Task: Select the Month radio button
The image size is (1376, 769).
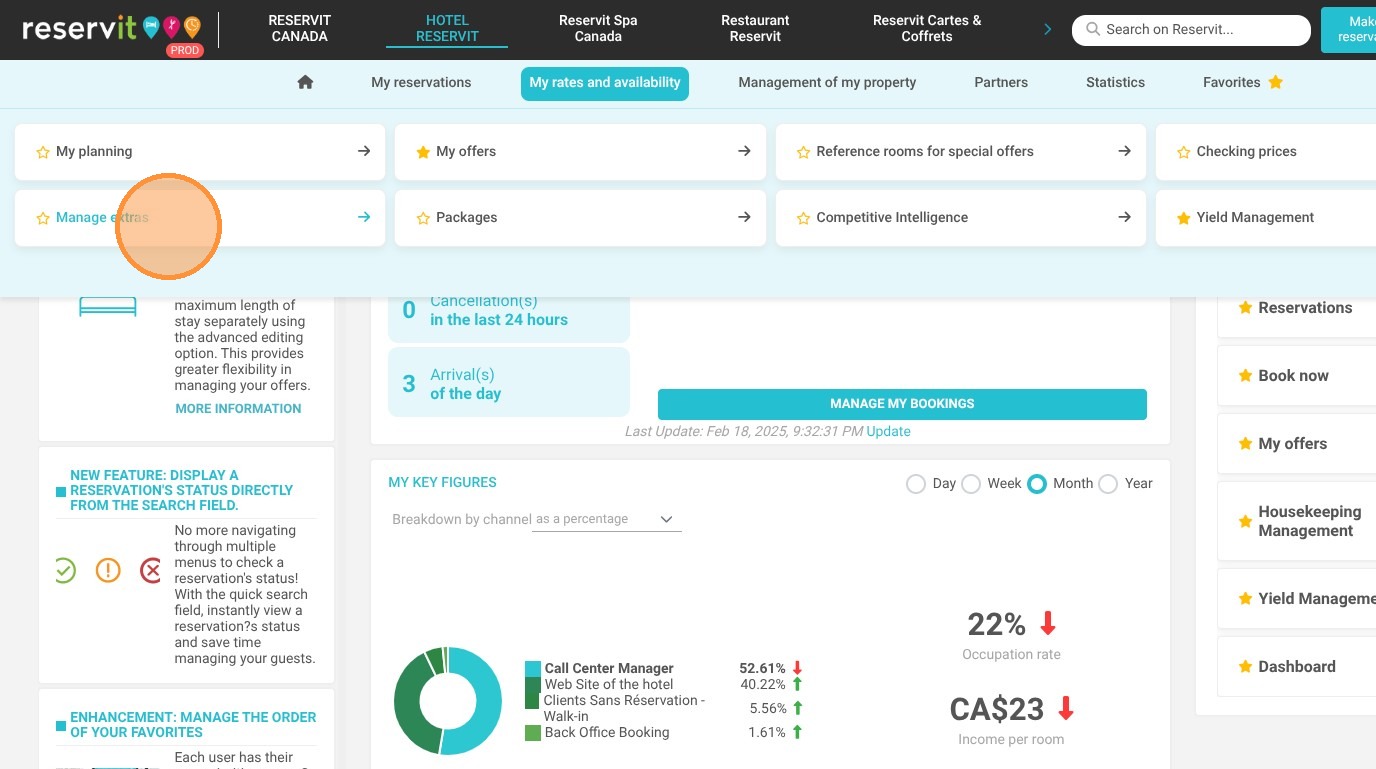Action: pyautogui.click(x=1037, y=484)
